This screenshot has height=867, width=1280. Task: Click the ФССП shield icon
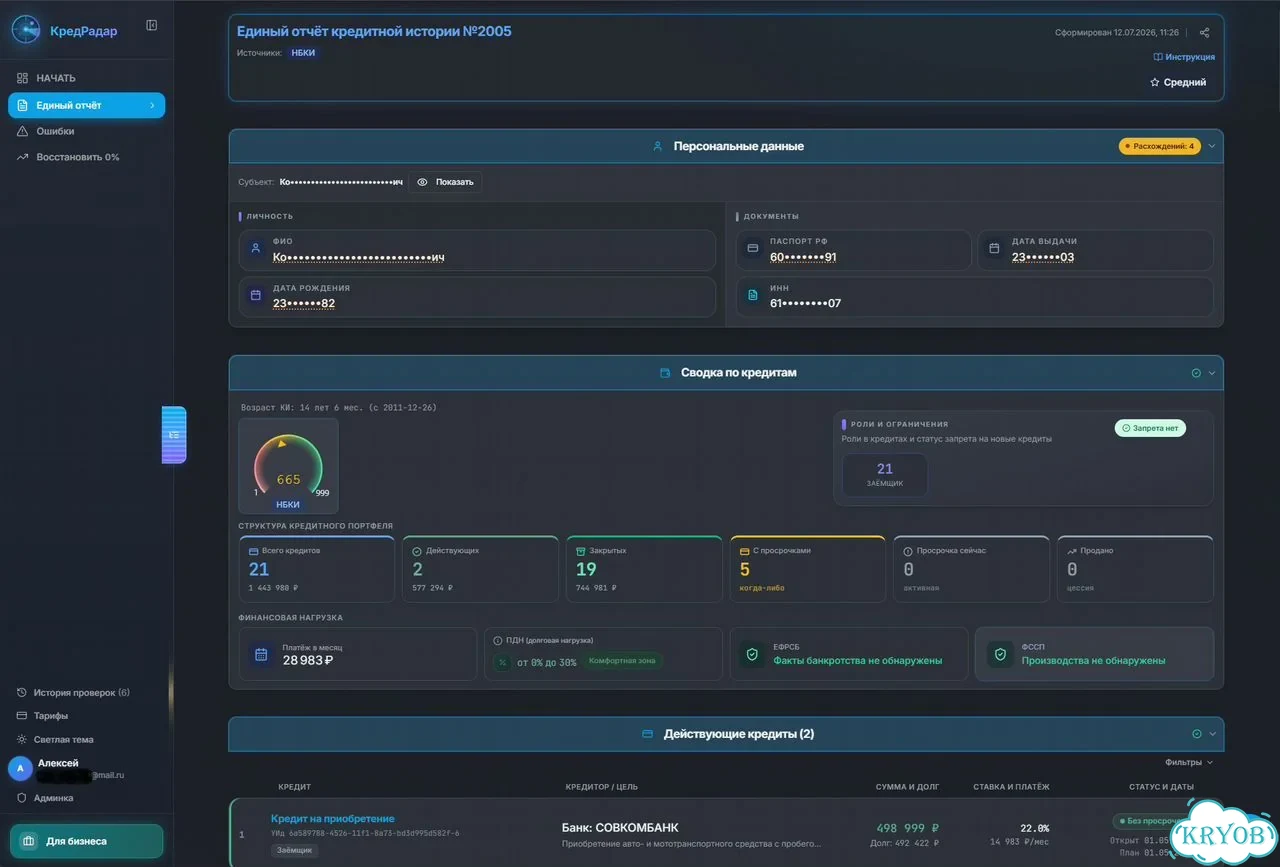(998, 654)
